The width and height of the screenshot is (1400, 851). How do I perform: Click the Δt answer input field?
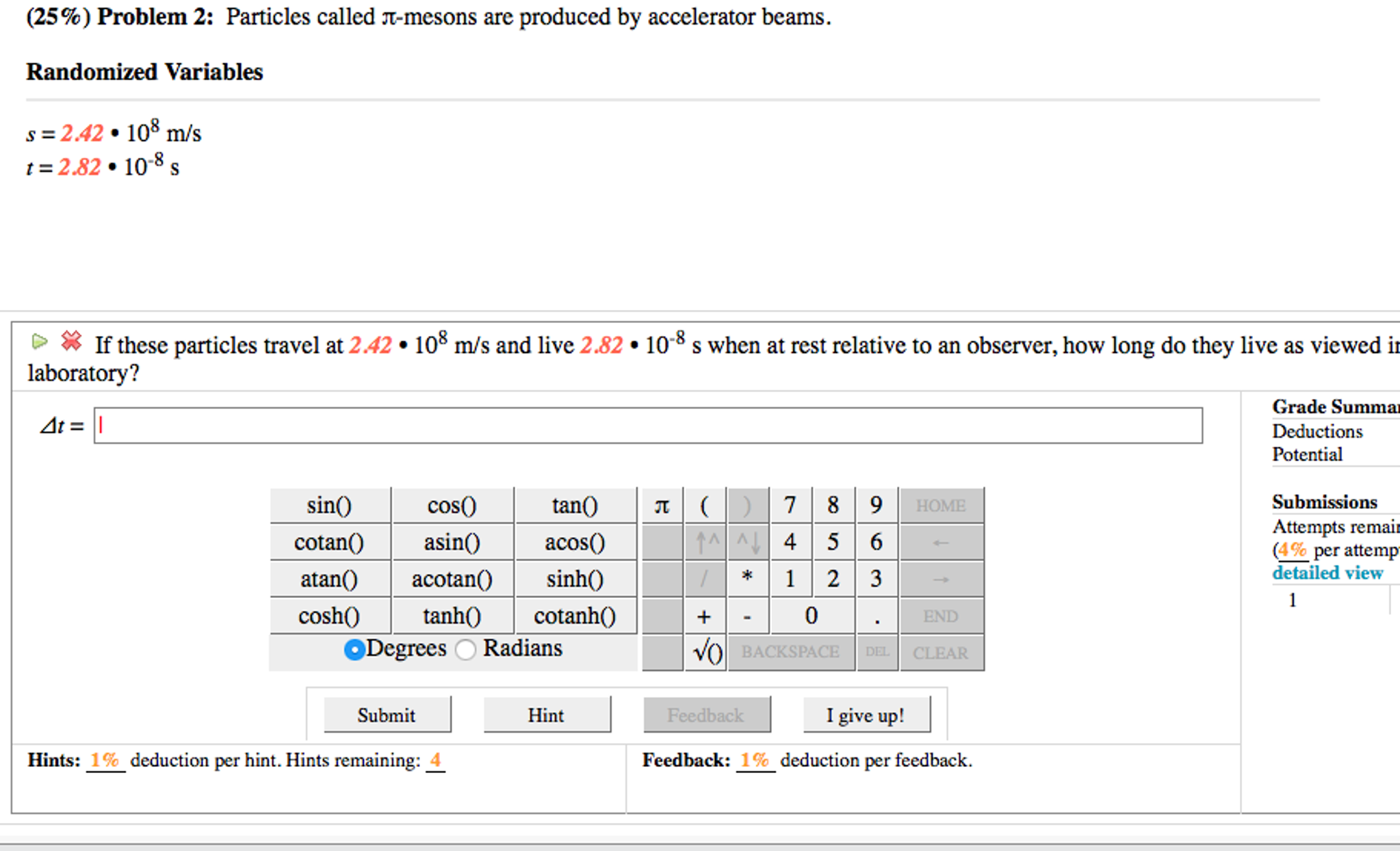pyautogui.click(x=648, y=425)
